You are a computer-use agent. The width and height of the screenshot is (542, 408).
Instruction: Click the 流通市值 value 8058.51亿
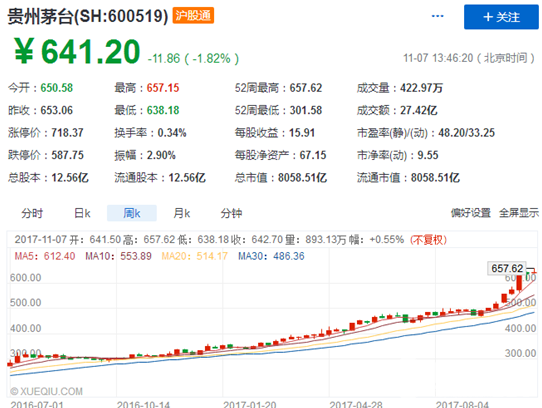[435, 178]
